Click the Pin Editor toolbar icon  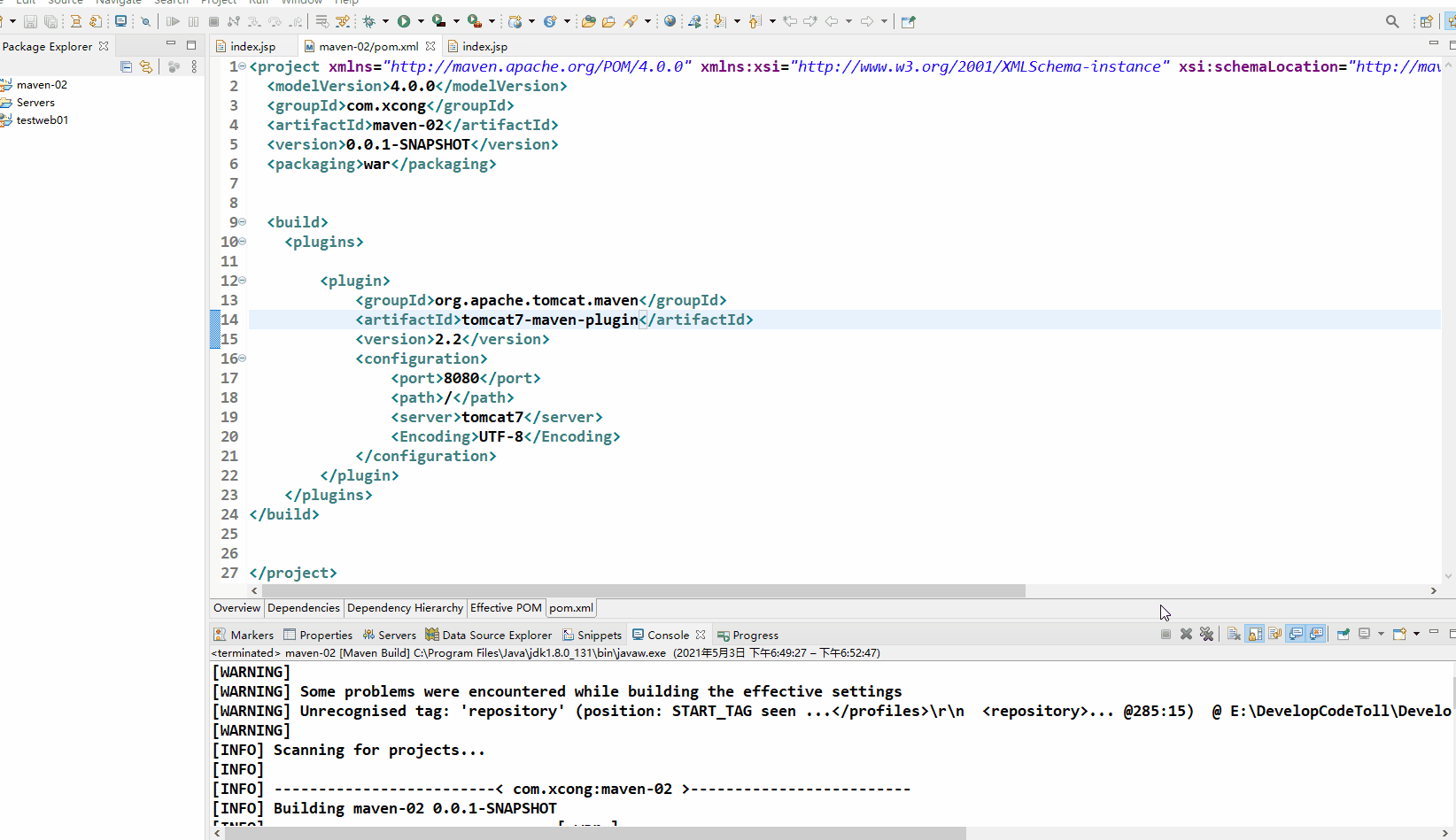[x=908, y=21]
